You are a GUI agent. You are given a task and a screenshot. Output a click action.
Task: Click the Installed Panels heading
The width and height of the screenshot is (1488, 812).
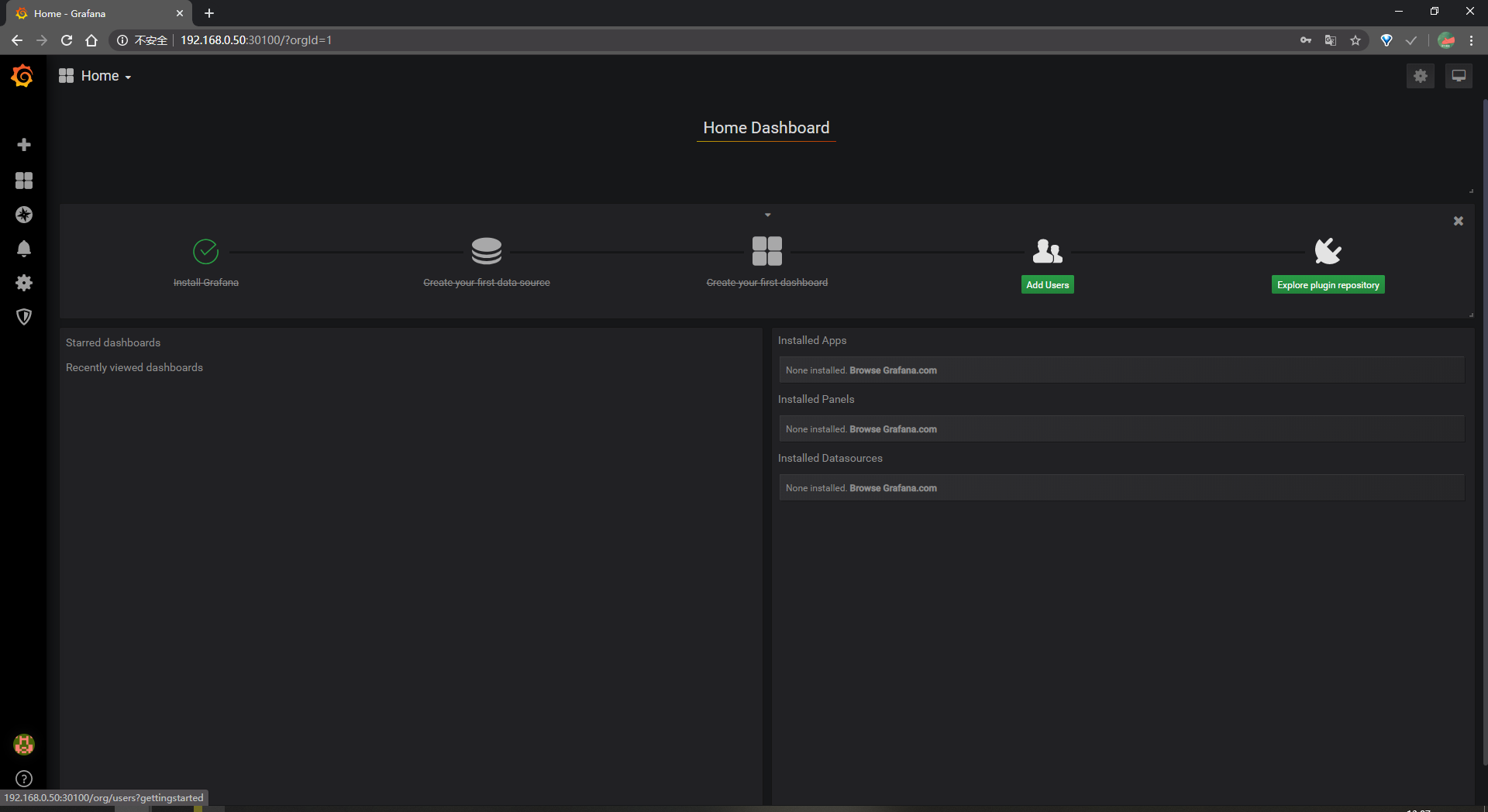click(x=816, y=399)
